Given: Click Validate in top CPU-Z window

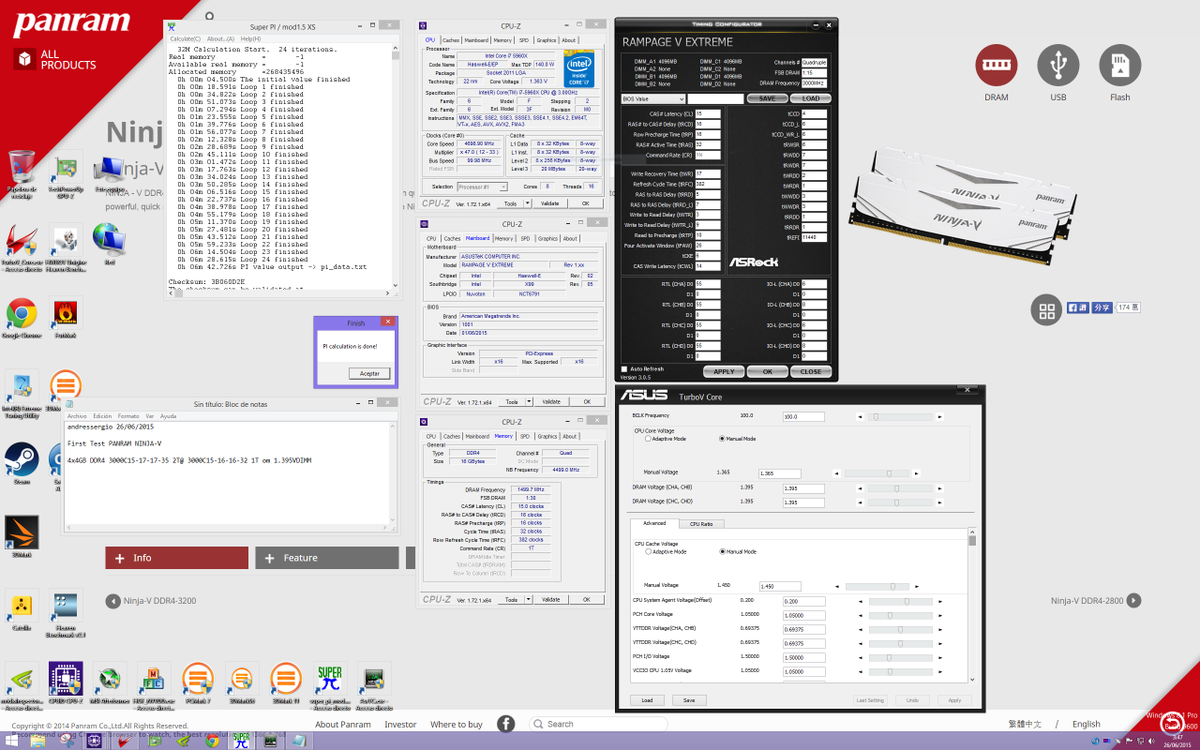Looking at the screenshot, I should [550, 203].
